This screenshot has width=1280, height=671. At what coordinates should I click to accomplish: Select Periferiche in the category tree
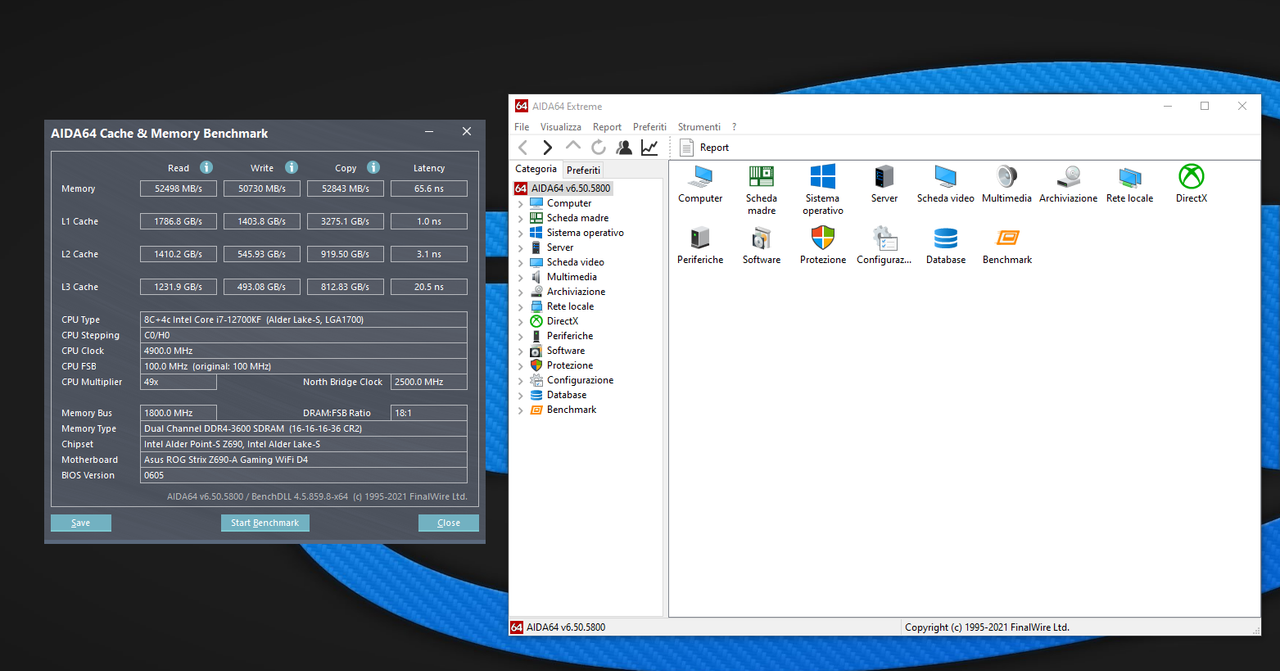pos(569,336)
